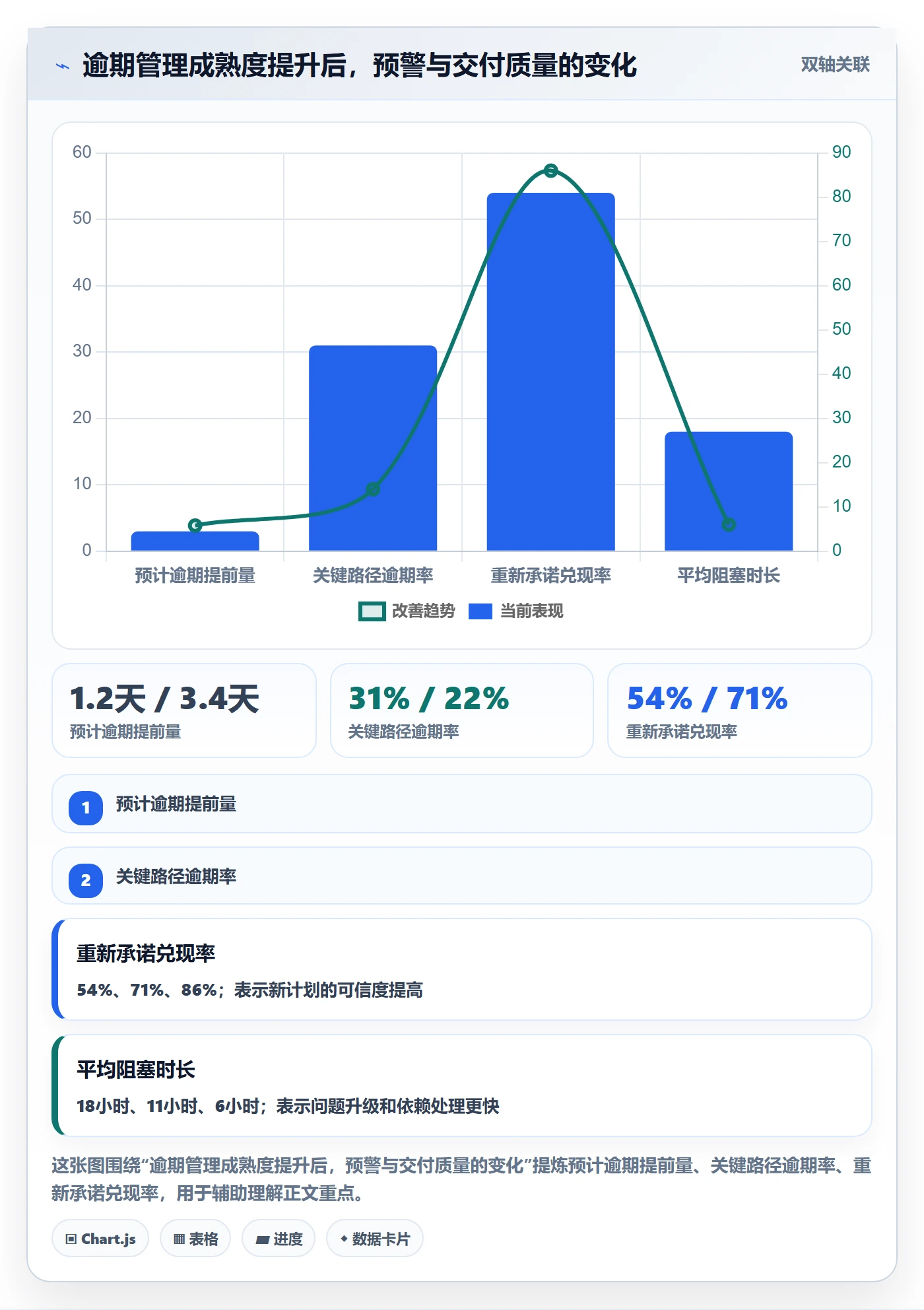This screenshot has width=924, height=1310.
Task: Select the 预计逾期提前量 bar in chart
Action: 195,541
